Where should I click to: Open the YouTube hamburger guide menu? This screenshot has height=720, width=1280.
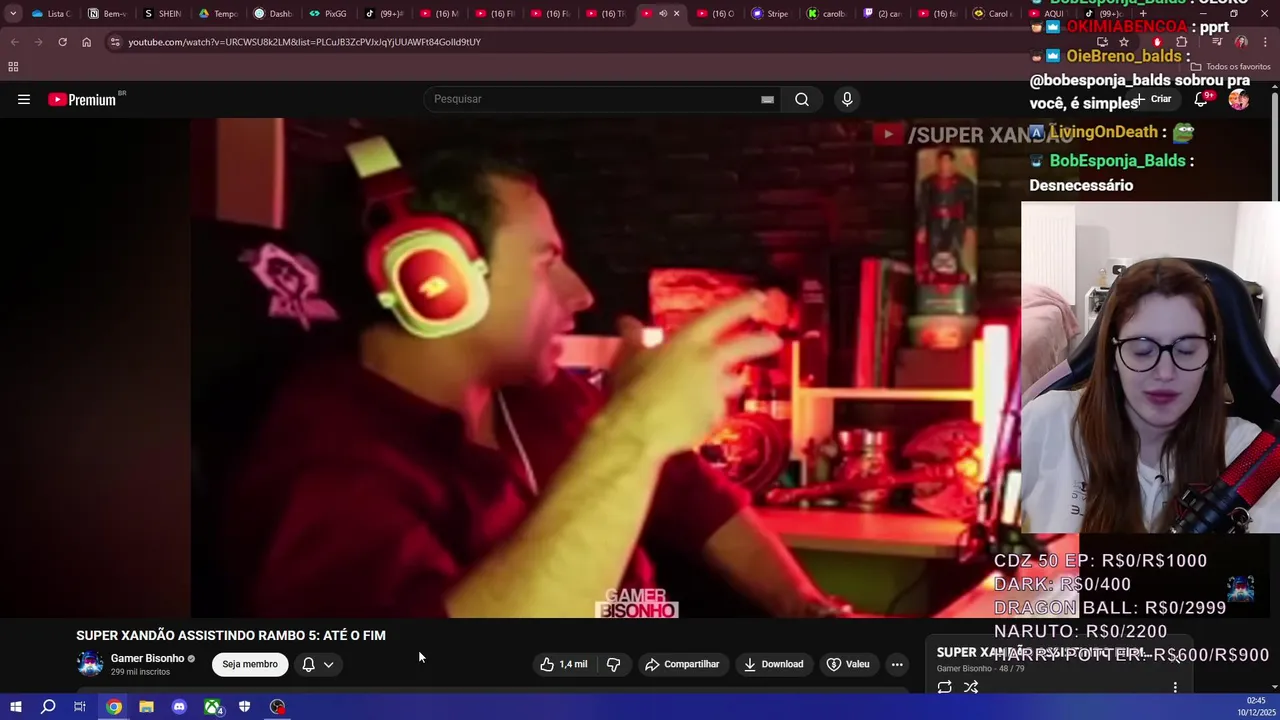pos(24,99)
